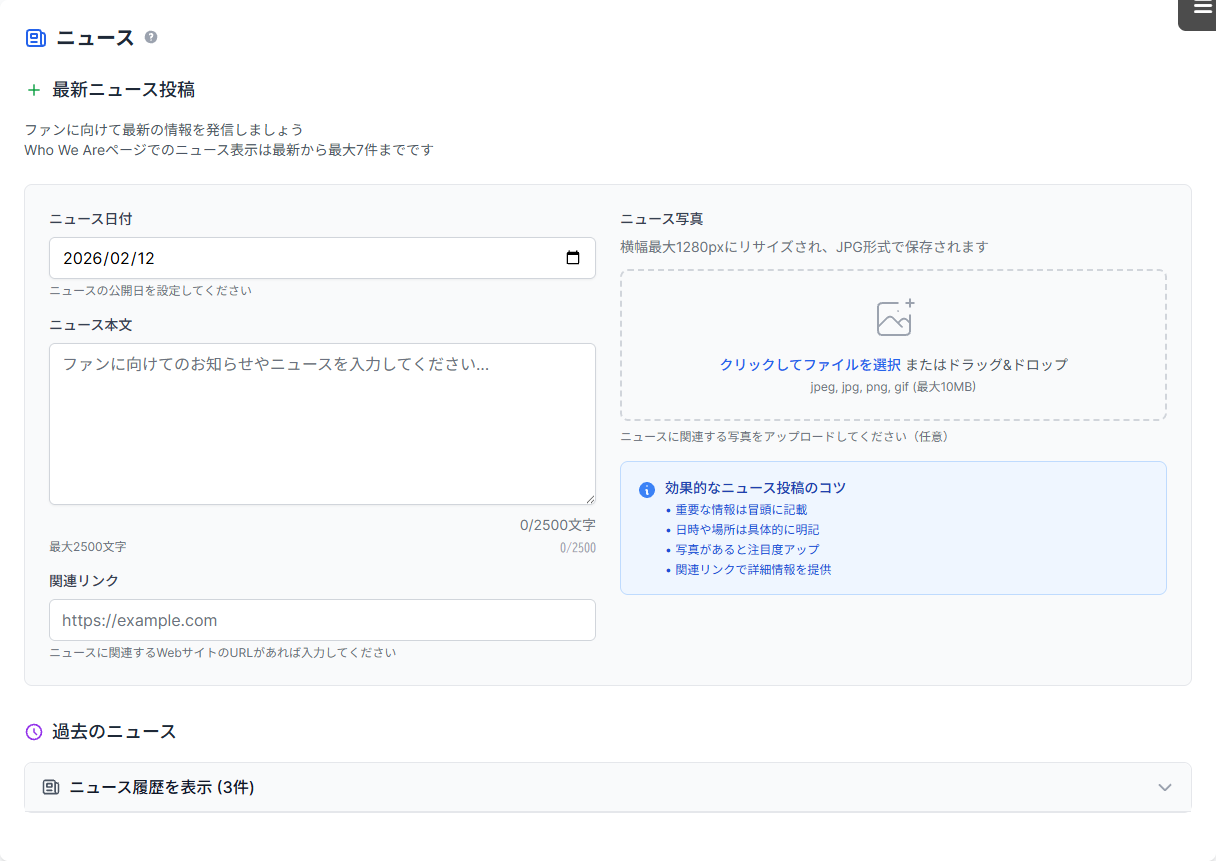
Task: Click the plus icon beside 最新ニュース投稿
Action: coord(33,89)
